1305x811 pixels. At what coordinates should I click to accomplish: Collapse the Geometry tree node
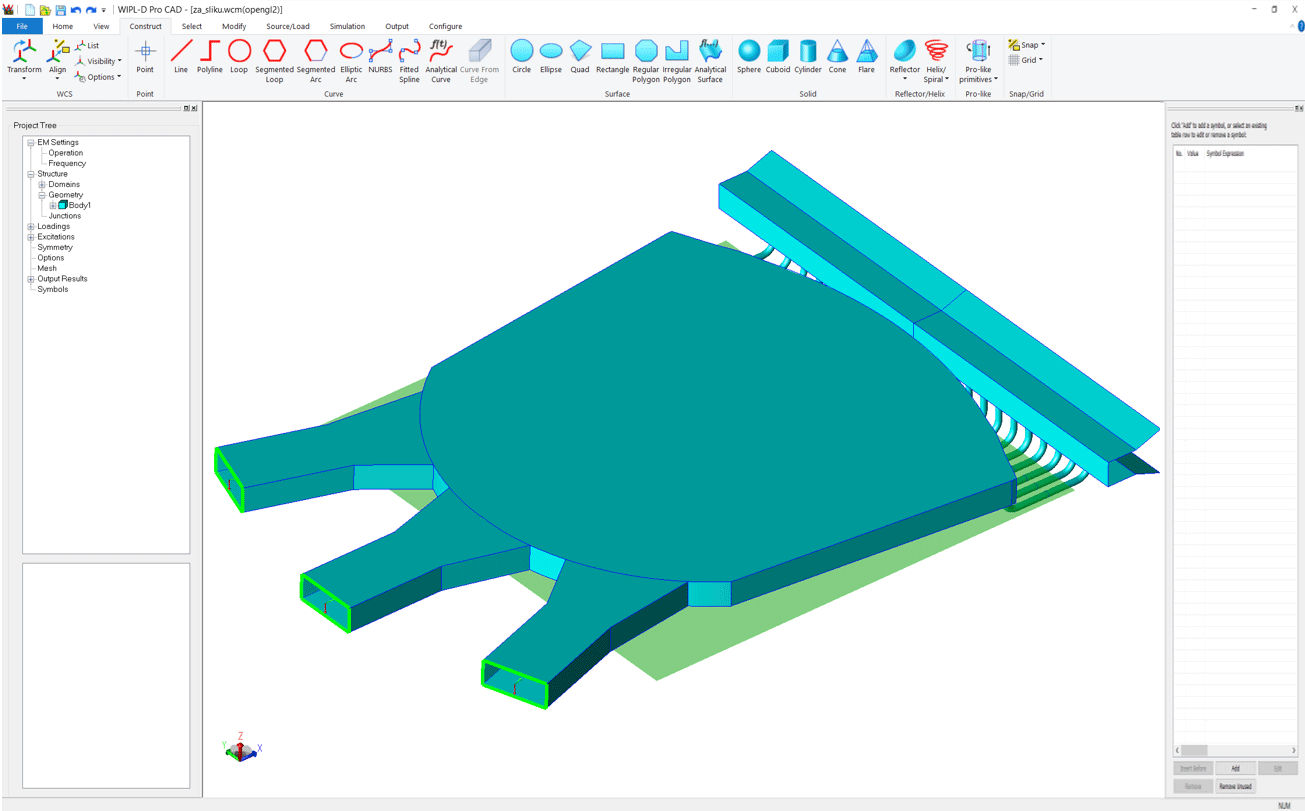point(42,195)
